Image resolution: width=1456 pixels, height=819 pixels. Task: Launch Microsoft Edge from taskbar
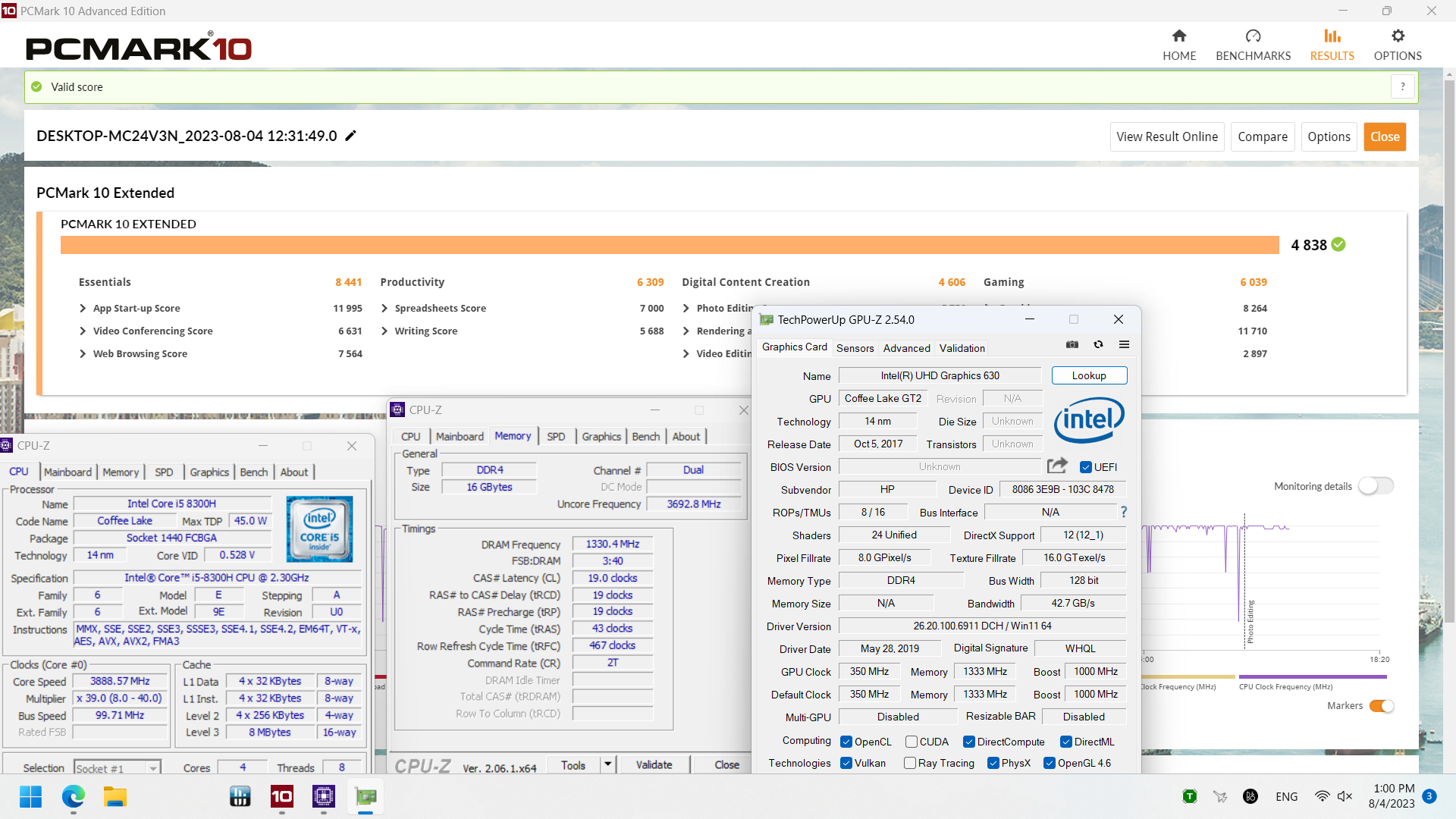coord(74,796)
